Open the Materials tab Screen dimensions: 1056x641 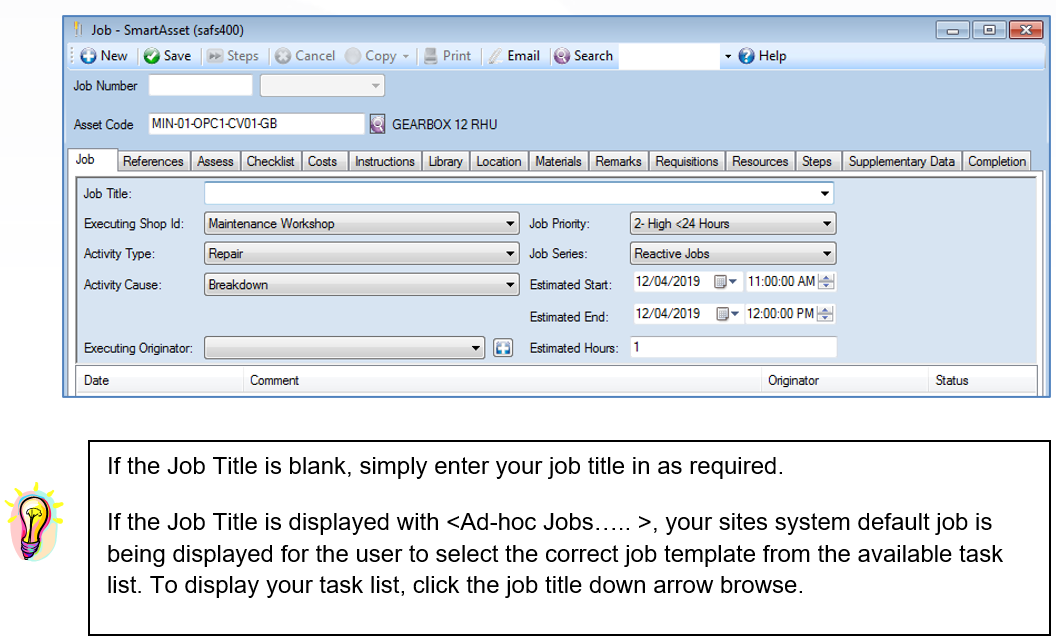[x=558, y=161]
